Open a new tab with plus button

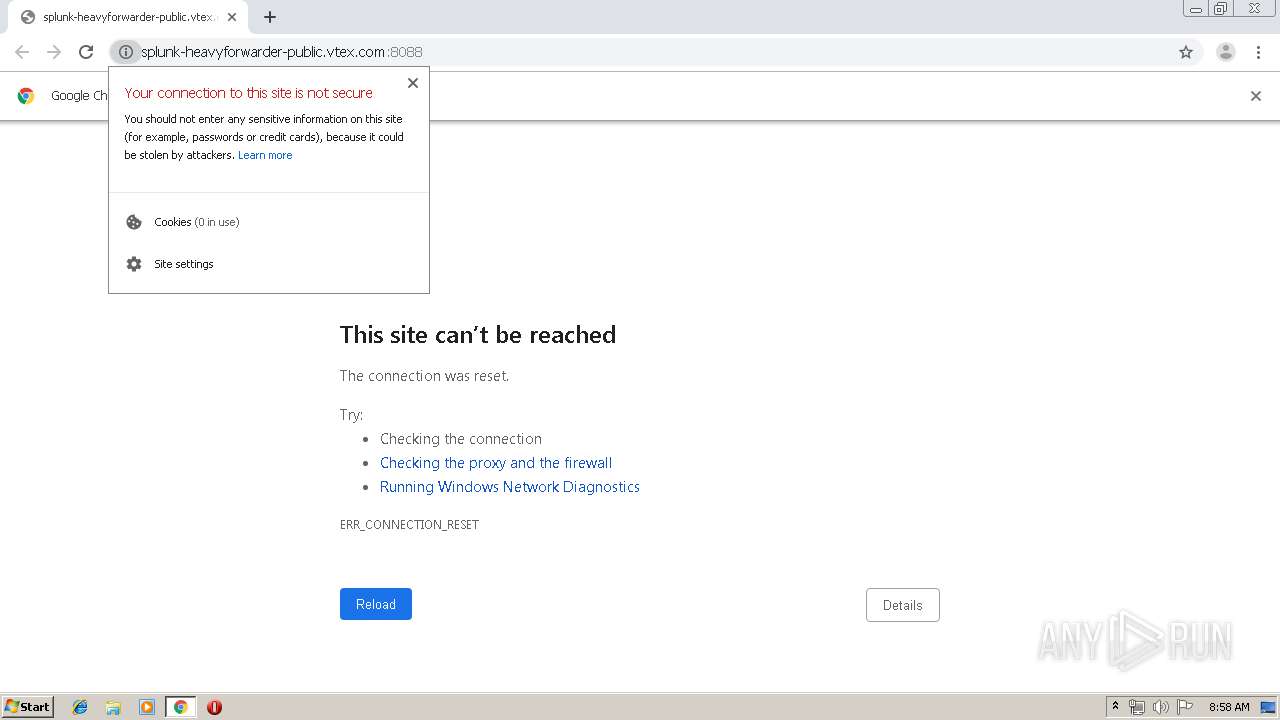tap(270, 17)
